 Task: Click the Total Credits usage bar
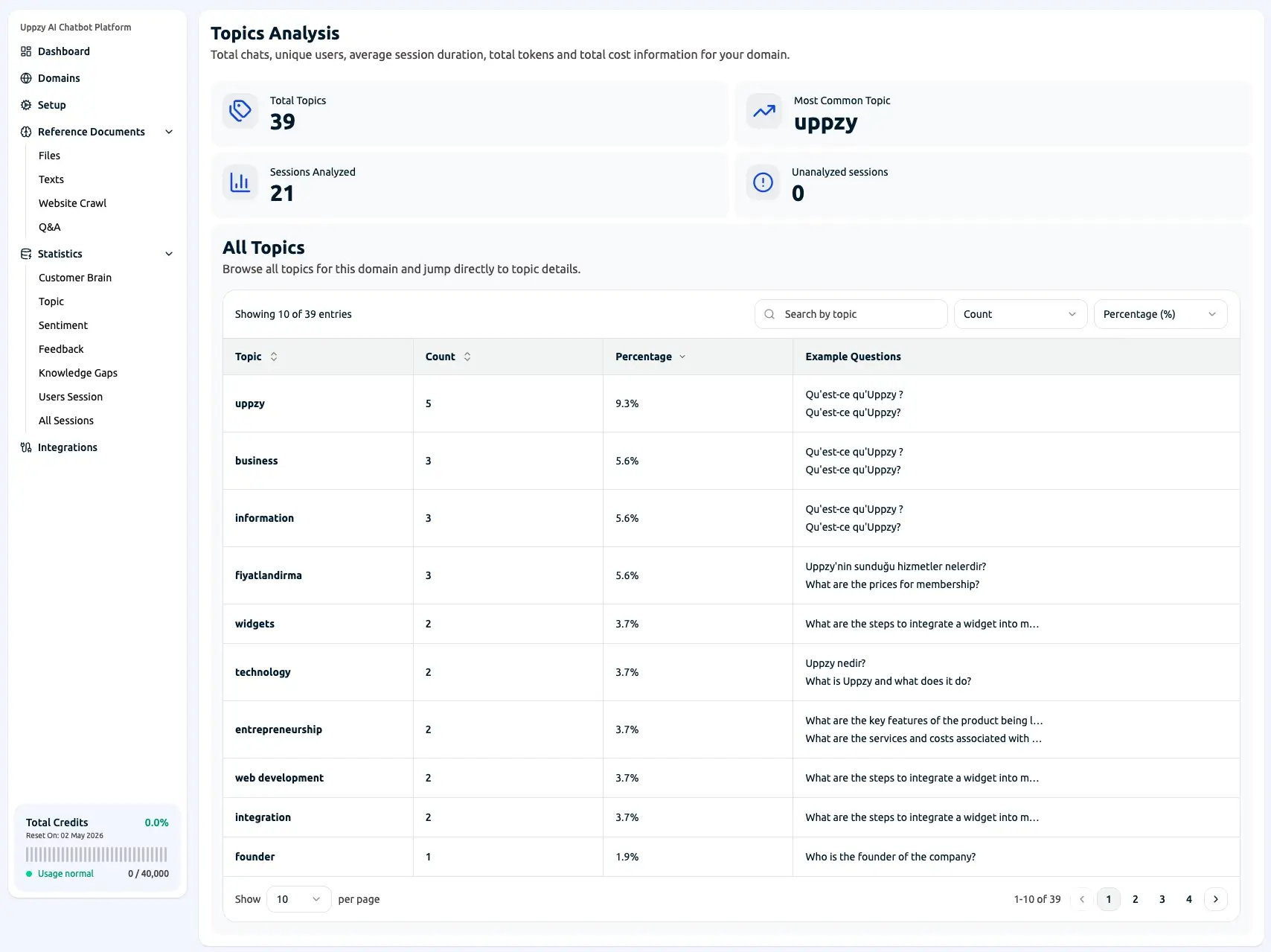tap(97, 854)
